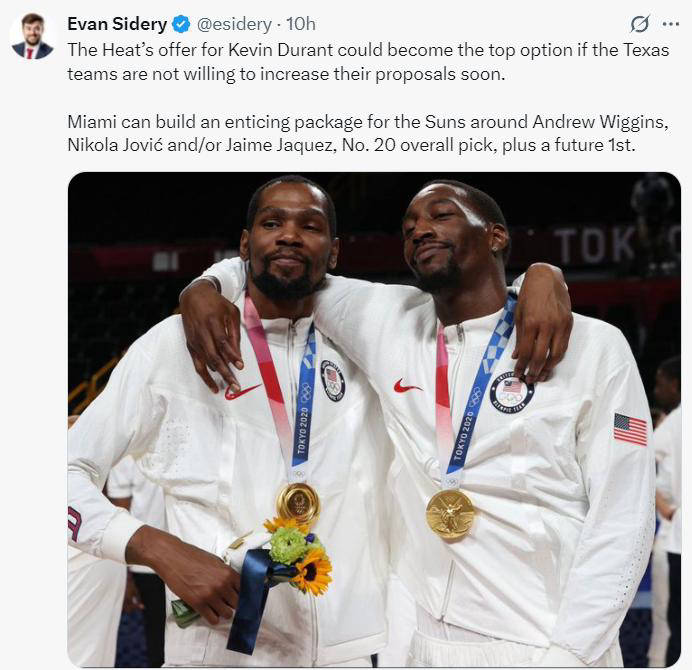This screenshot has width=692, height=670.
Task: Open Evan Sidery's profile avatar
Action: pyautogui.click(x=32, y=36)
